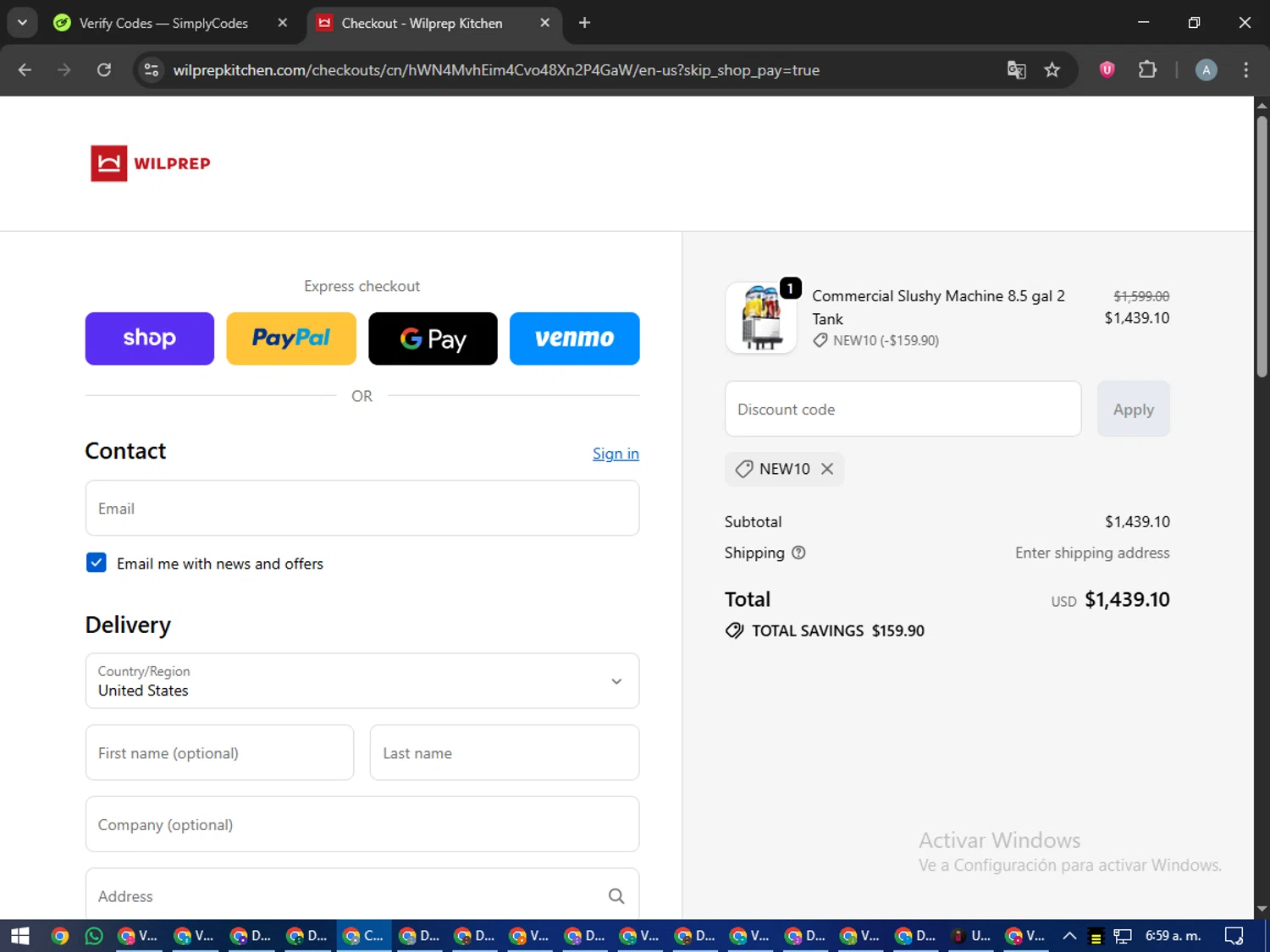Image resolution: width=1270 pixels, height=952 pixels.
Task: Open the profile avatar A
Action: click(x=1206, y=70)
